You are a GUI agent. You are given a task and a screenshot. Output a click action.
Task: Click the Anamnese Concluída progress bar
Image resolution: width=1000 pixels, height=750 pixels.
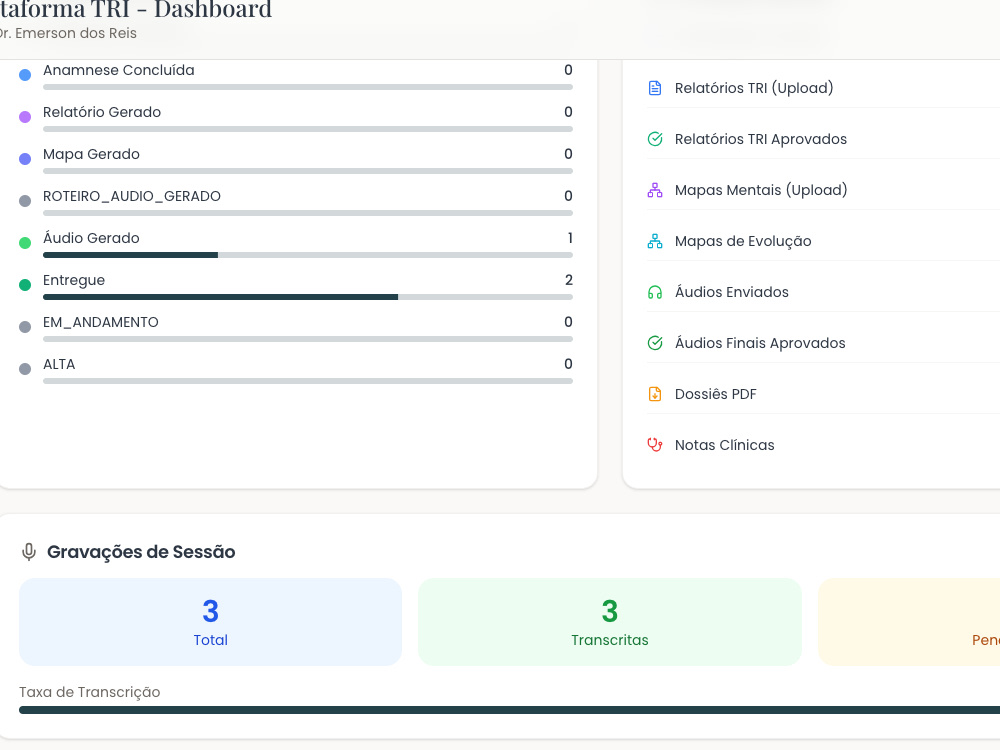coord(307,87)
